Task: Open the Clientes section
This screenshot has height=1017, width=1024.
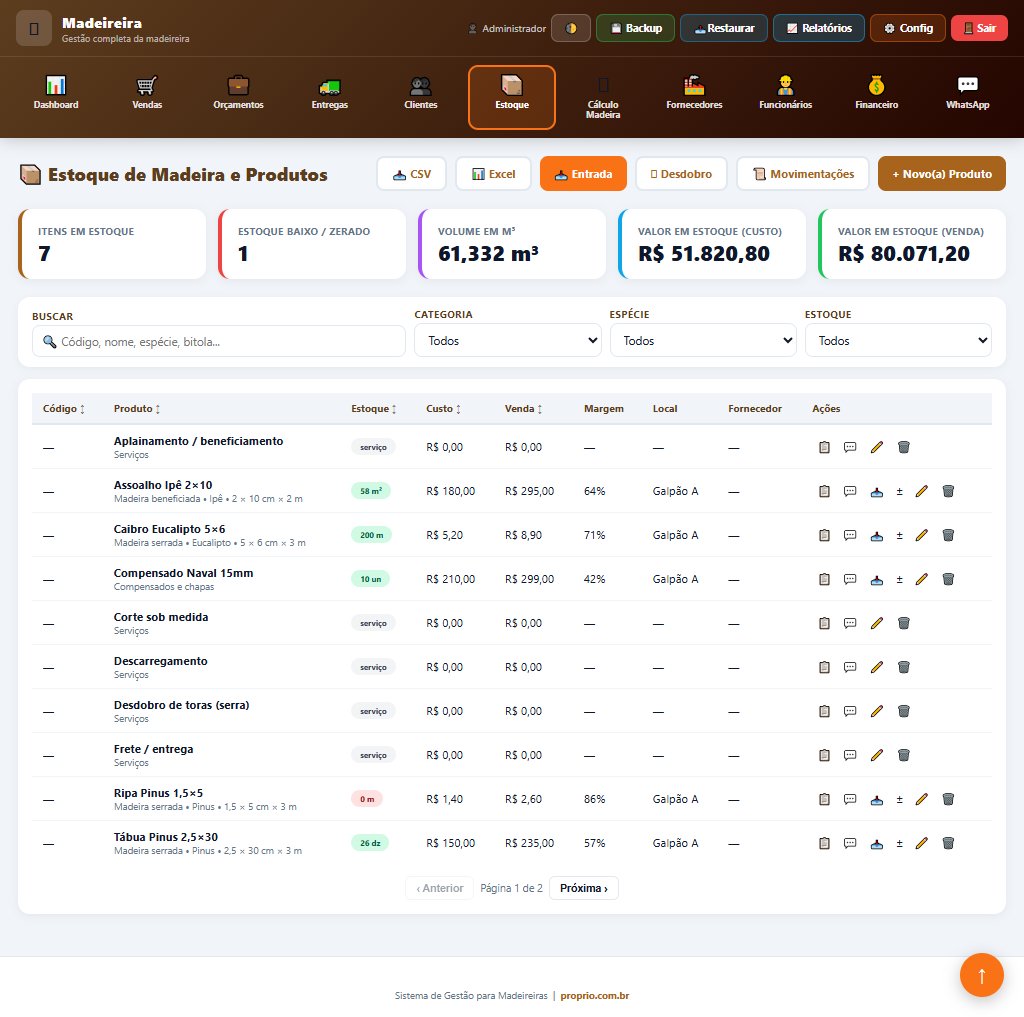Action: click(x=421, y=97)
